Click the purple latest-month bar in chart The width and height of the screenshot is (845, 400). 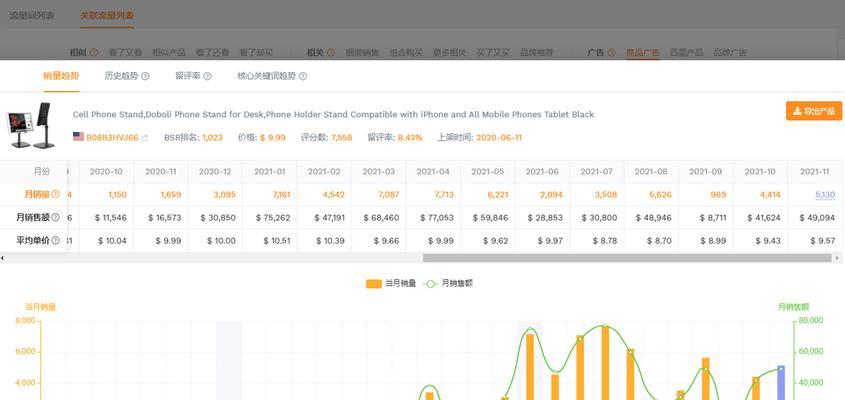pos(781,383)
